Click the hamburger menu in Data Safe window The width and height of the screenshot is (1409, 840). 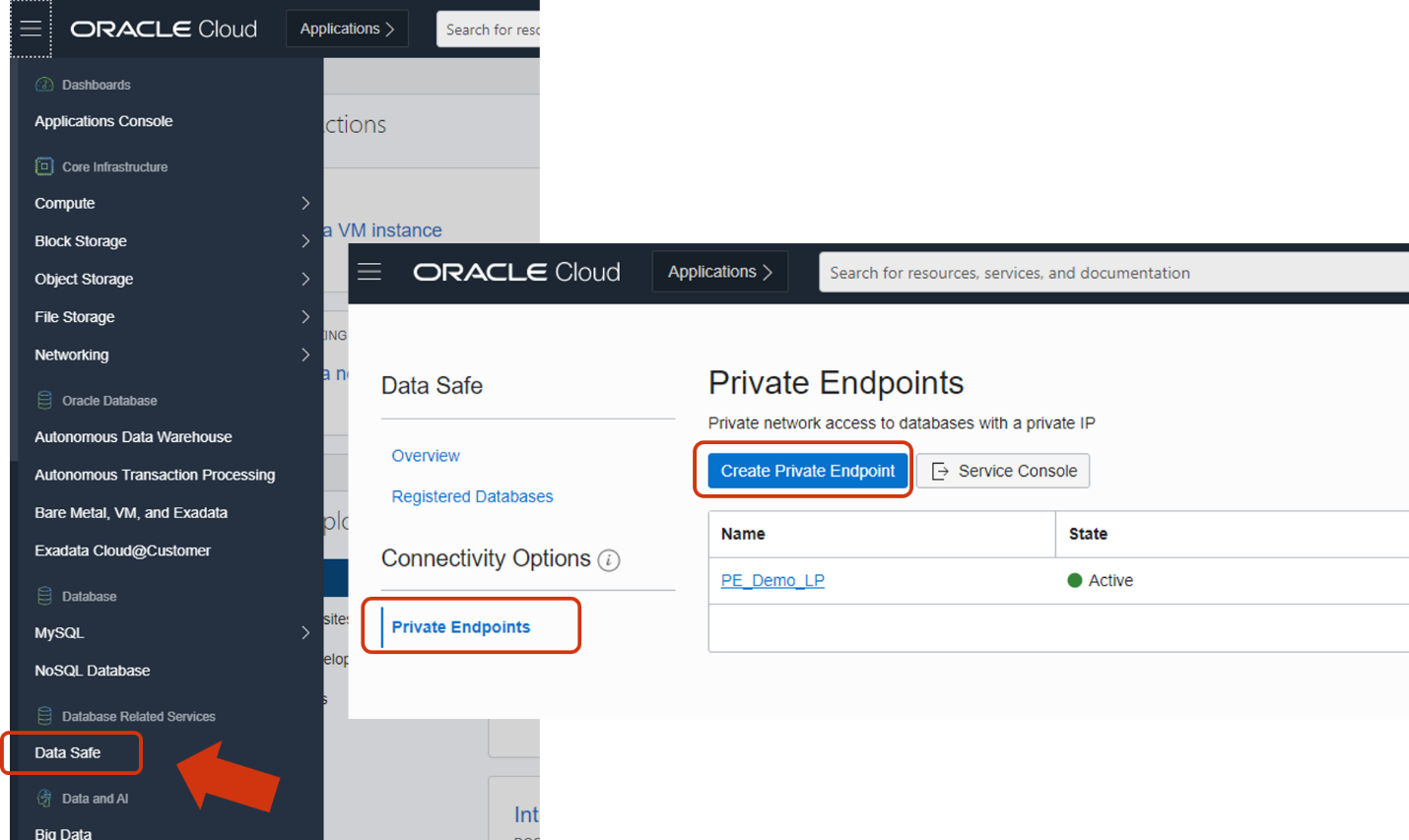point(369,272)
